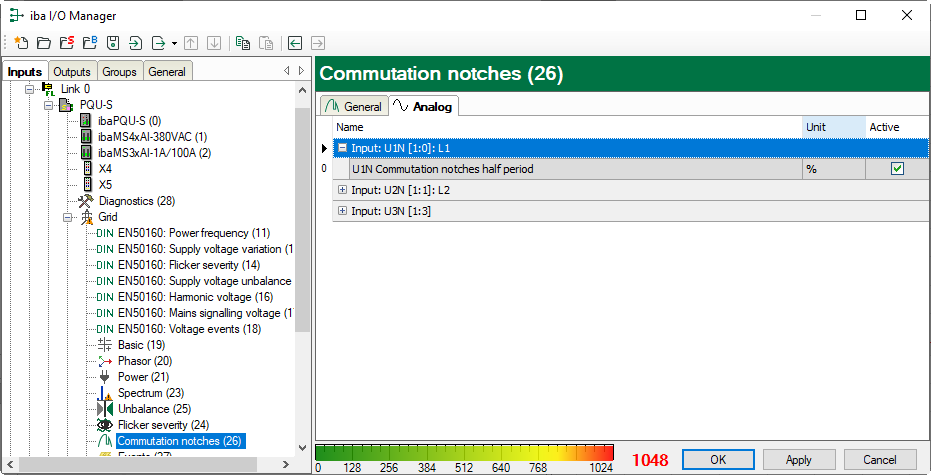The width and height of the screenshot is (931, 475).
Task: Click the open folder toolbar icon
Action: tap(43, 43)
